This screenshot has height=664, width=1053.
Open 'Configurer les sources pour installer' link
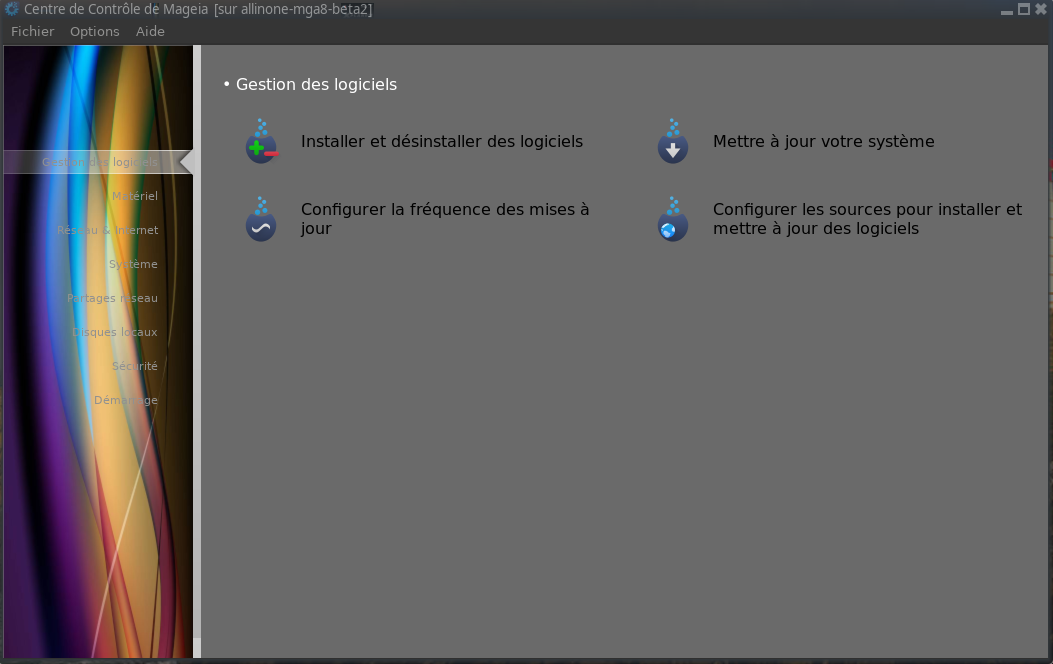coord(867,219)
